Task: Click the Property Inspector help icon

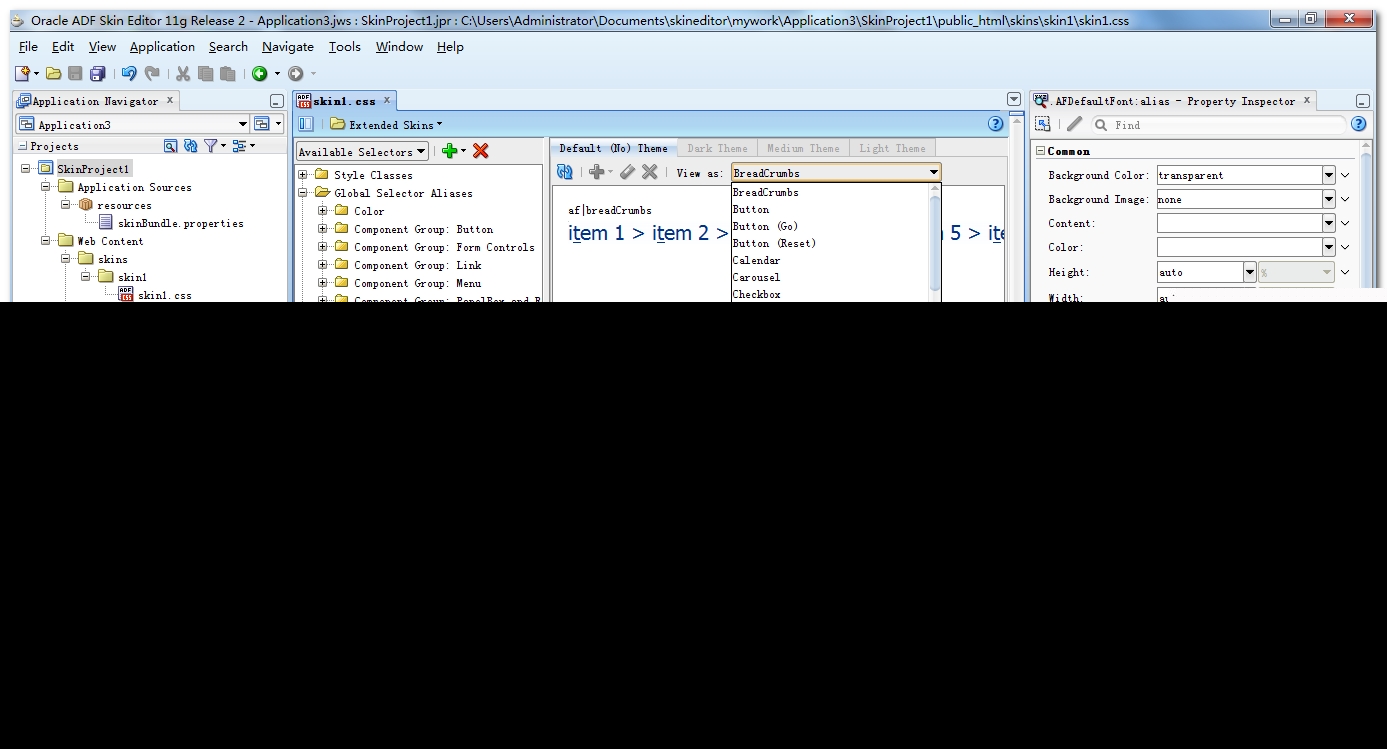Action: point(1358,124)
